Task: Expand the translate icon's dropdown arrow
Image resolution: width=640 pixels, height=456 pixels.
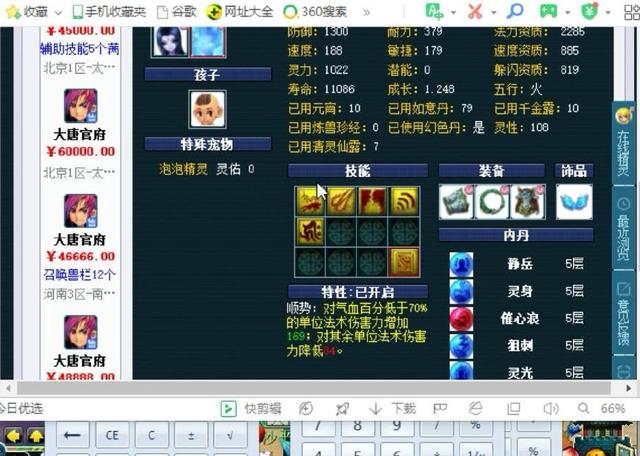Action: [x=453, y=13]
